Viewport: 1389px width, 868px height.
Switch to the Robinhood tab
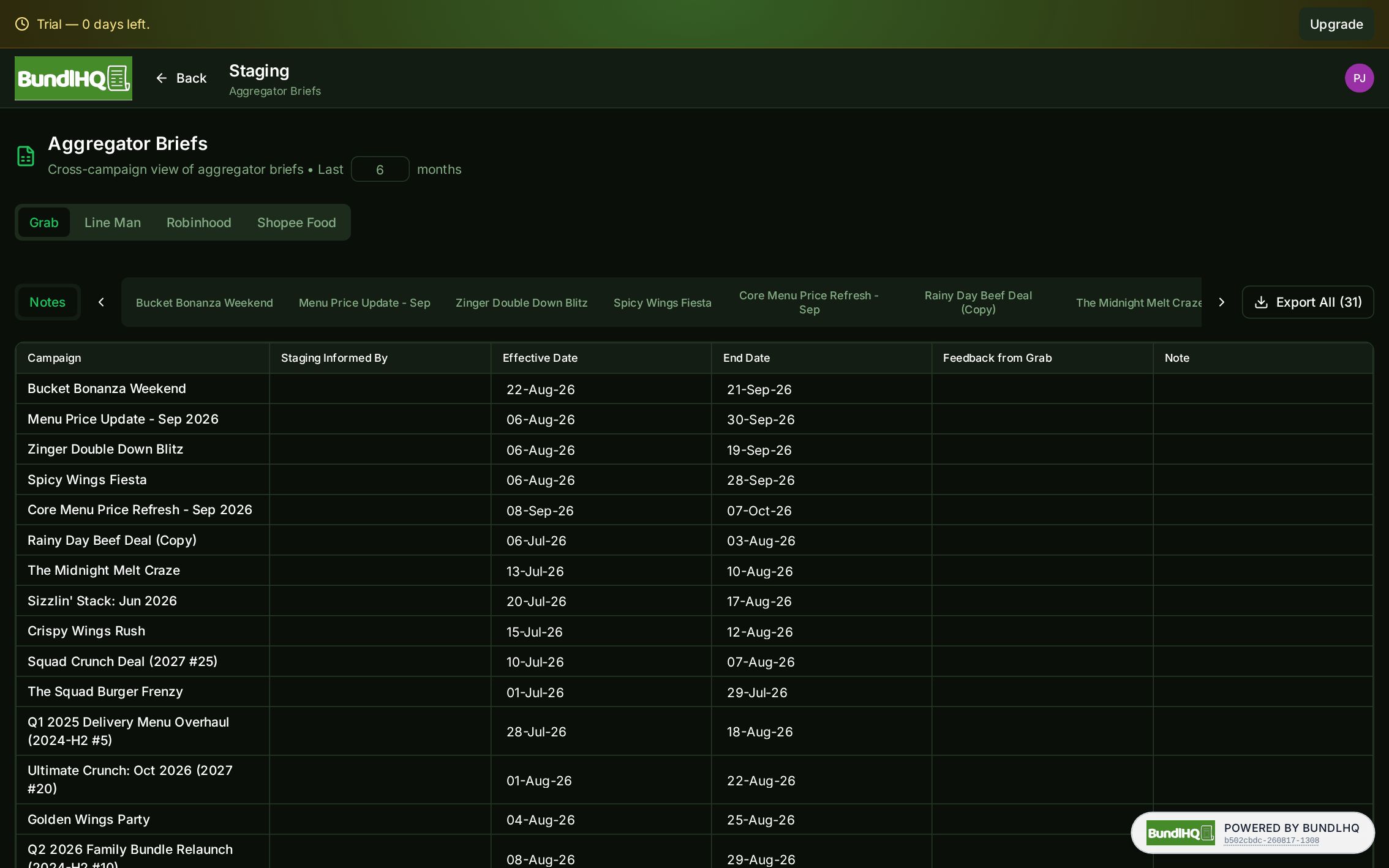(199, 222)
